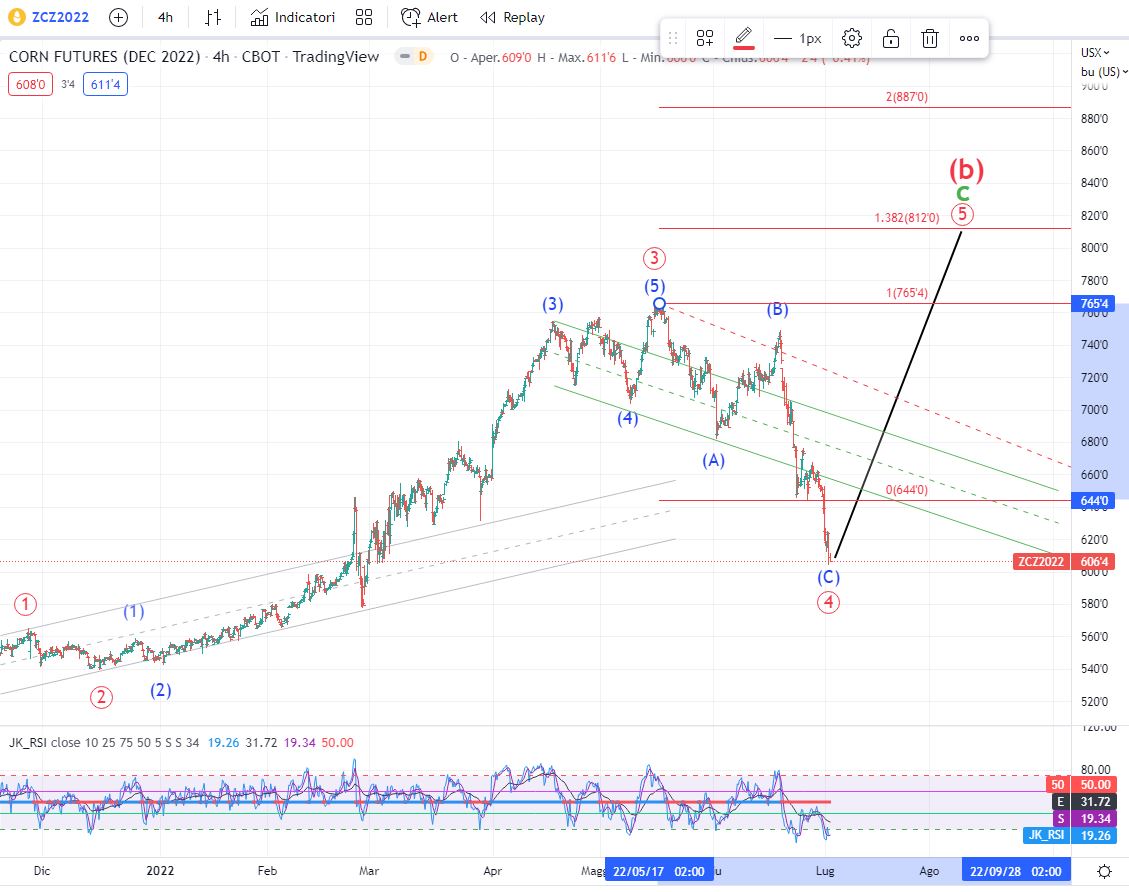Click the 644'0 price axis tag

[1094, 500]
